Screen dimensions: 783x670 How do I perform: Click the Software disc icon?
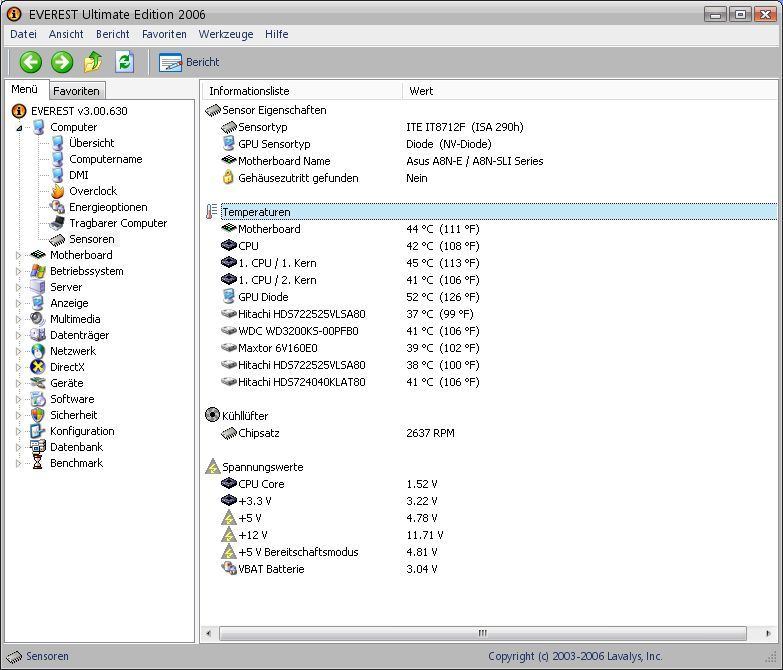coord(38,399)
